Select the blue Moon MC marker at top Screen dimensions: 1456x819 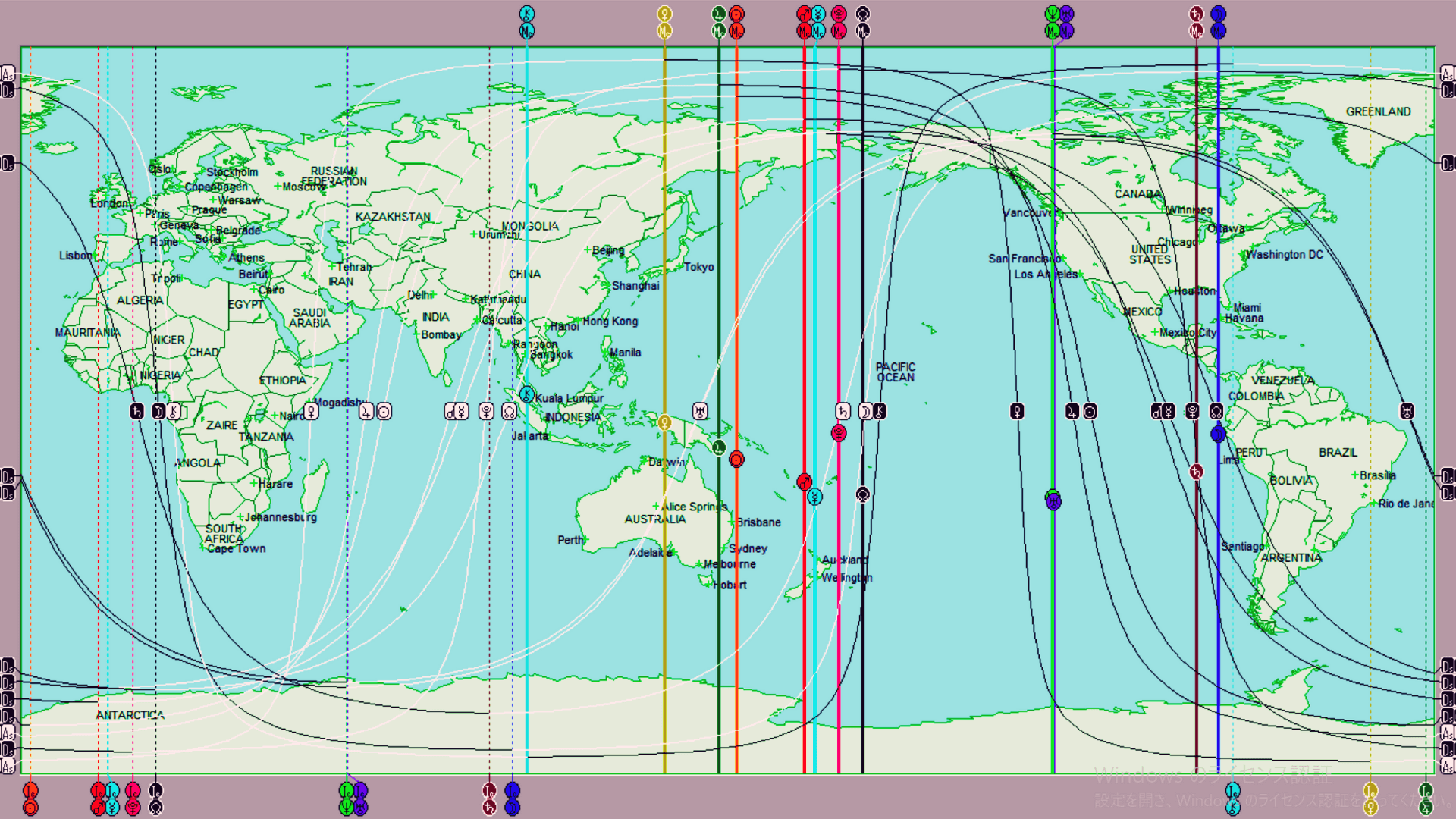point(1219,22)
